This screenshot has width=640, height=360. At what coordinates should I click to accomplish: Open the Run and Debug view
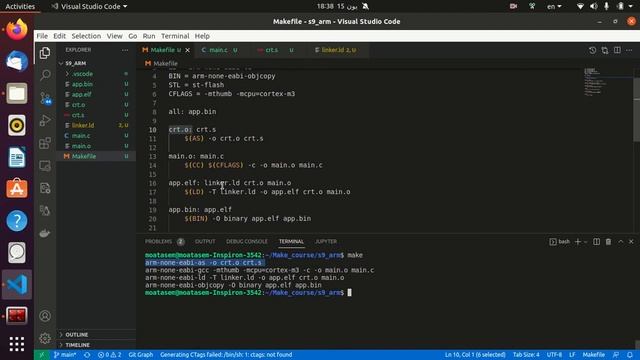45,120
